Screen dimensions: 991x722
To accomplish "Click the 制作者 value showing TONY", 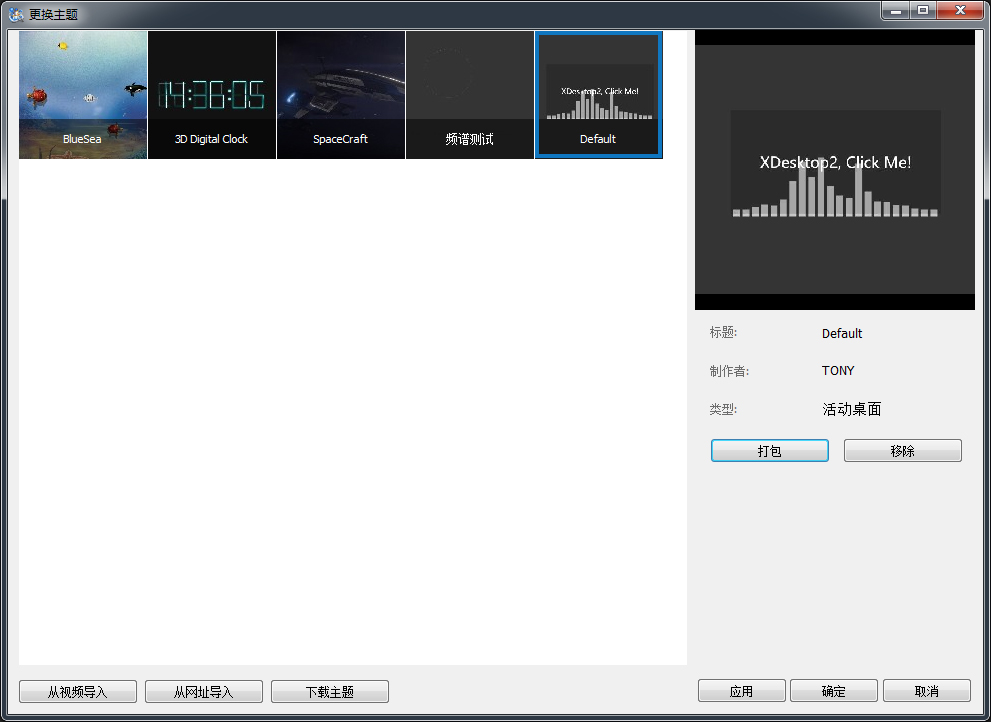I will pos(838,370).
